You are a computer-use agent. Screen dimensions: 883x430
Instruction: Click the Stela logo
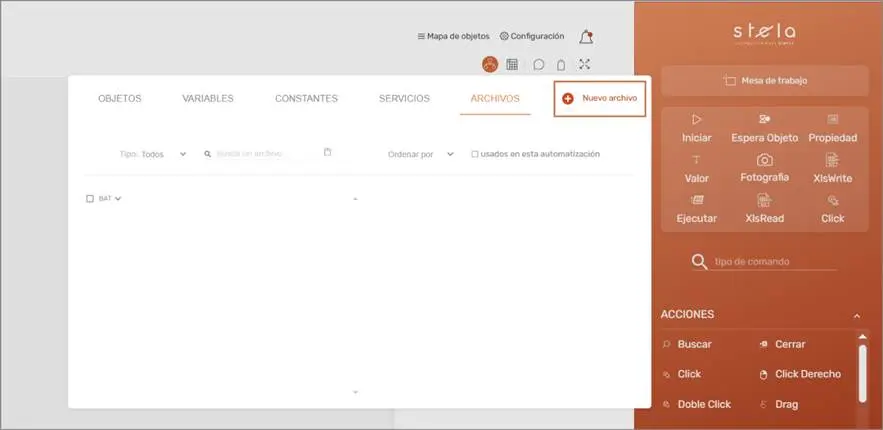pyautogui.click(x=764, y=33)
